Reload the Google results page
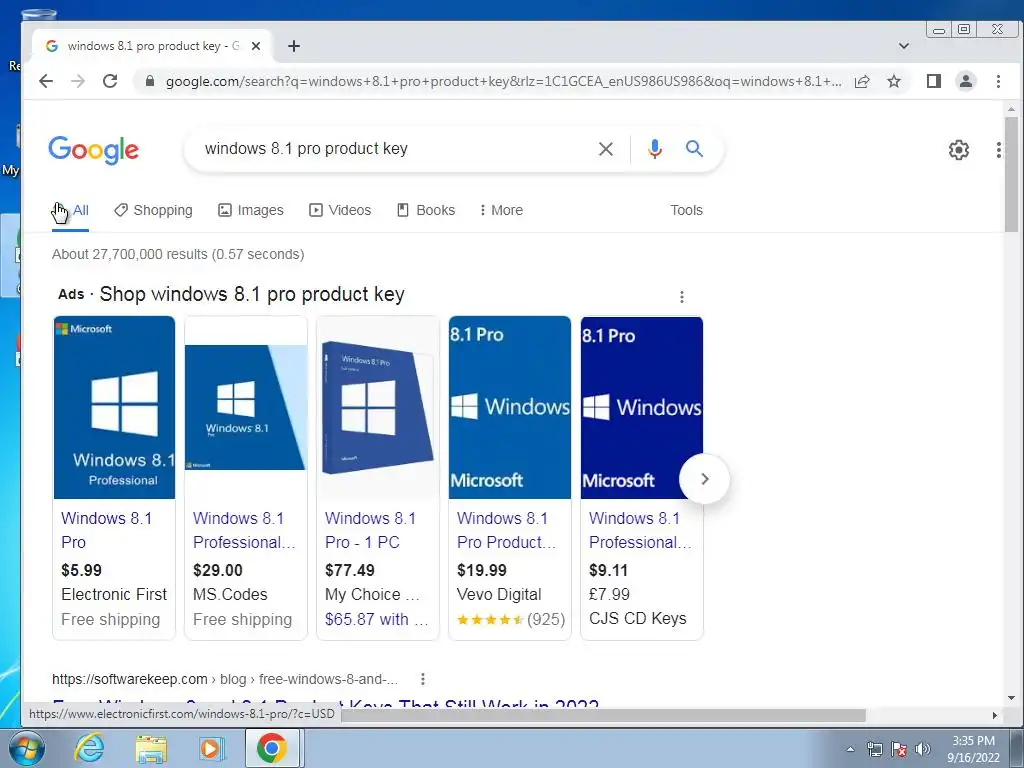 click(x=110, y=81)
